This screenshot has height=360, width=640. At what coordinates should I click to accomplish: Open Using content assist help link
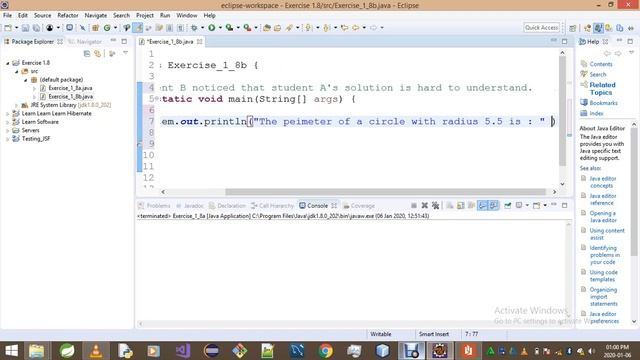click(x=607, y=234)
